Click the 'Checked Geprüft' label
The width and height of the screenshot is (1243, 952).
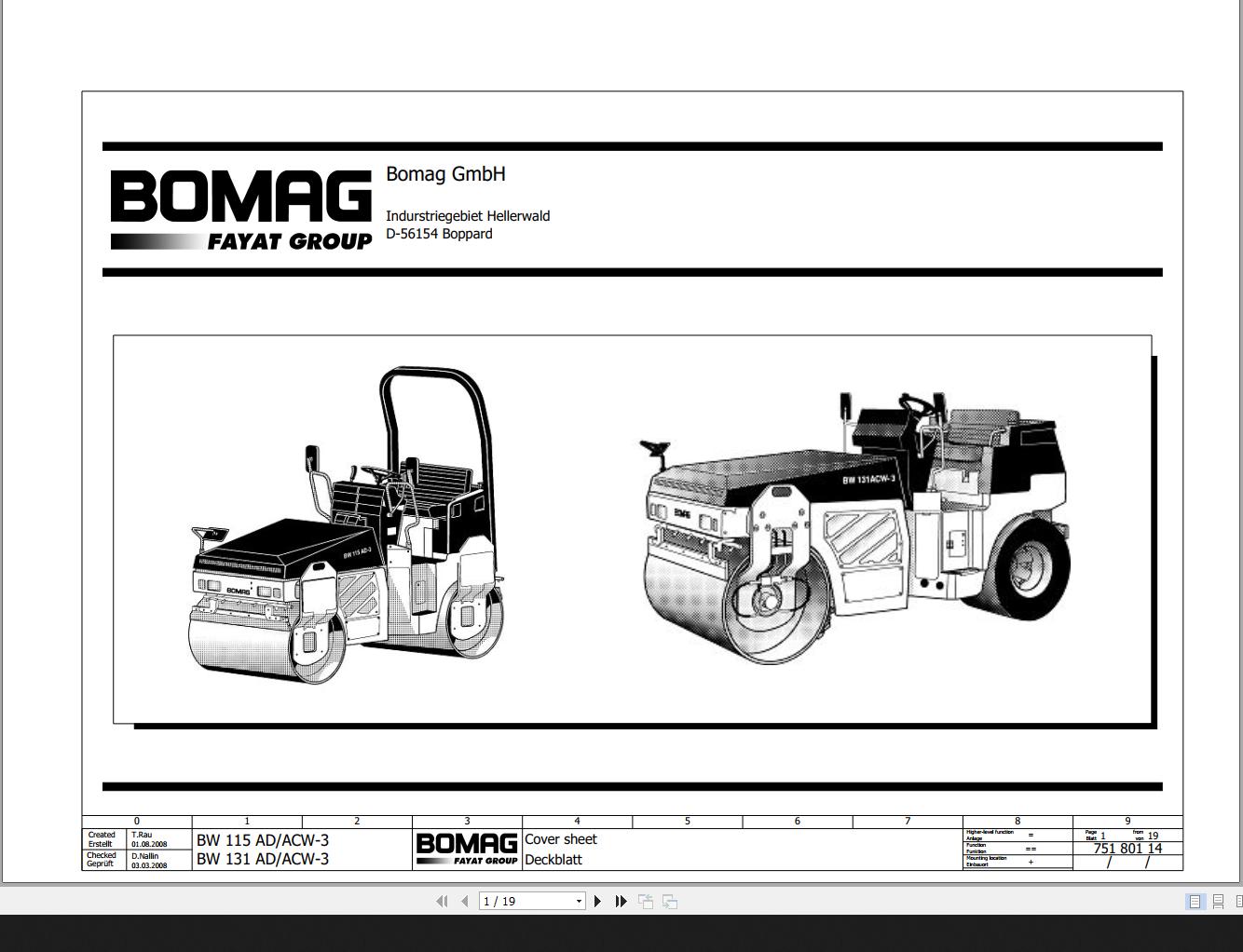(101, 860)
